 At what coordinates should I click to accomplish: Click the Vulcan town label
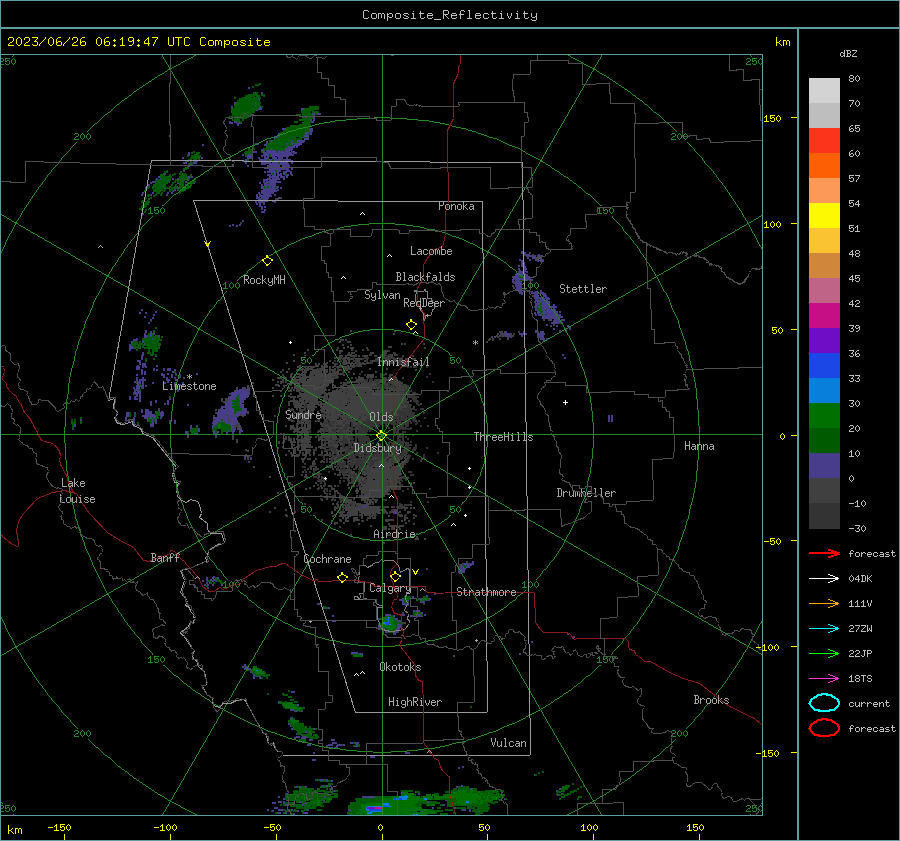(x=508, y=743)
